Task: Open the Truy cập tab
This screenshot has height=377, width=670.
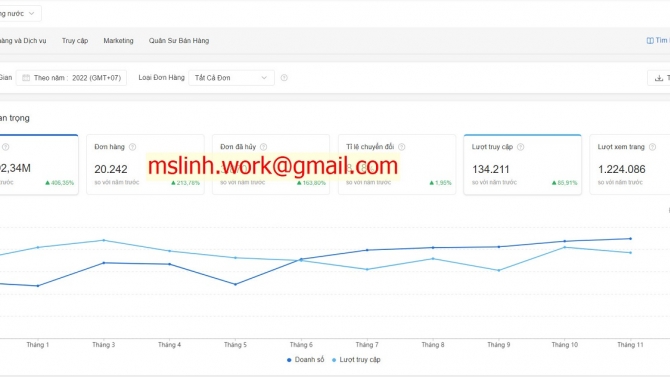Action: click(75, 41)
